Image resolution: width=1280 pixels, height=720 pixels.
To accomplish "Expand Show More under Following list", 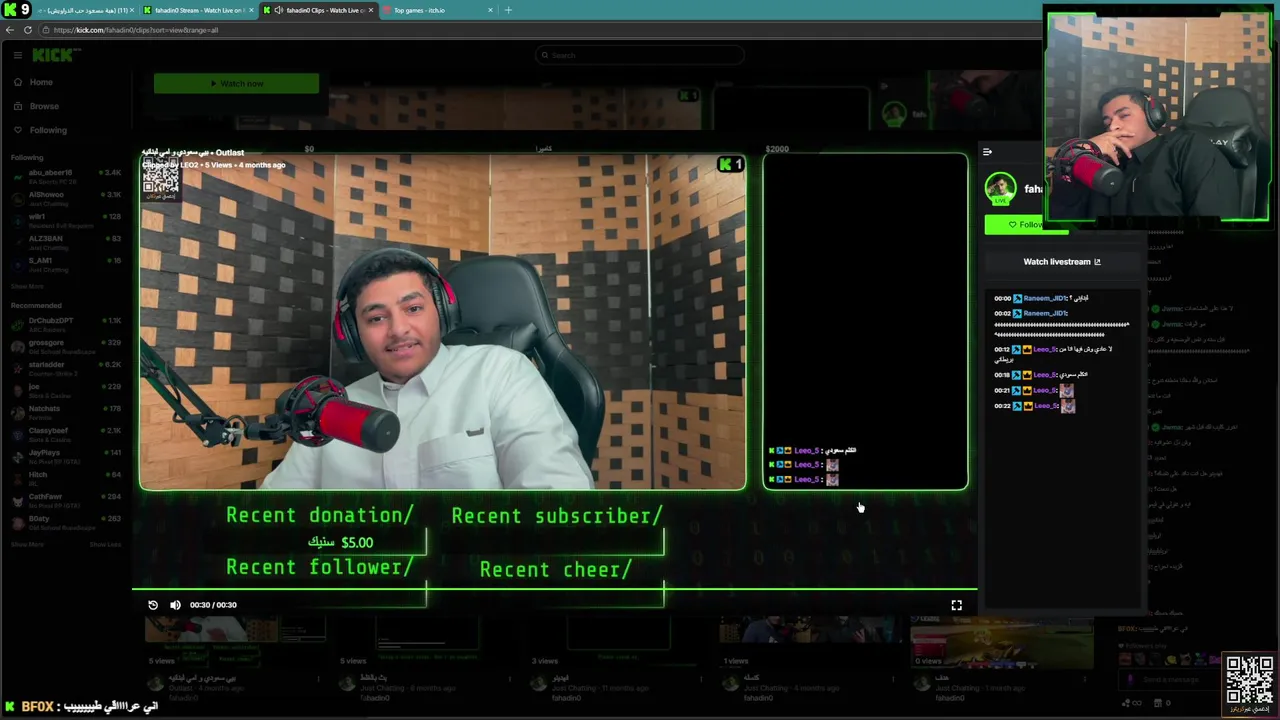I will (x=27, y=287).
